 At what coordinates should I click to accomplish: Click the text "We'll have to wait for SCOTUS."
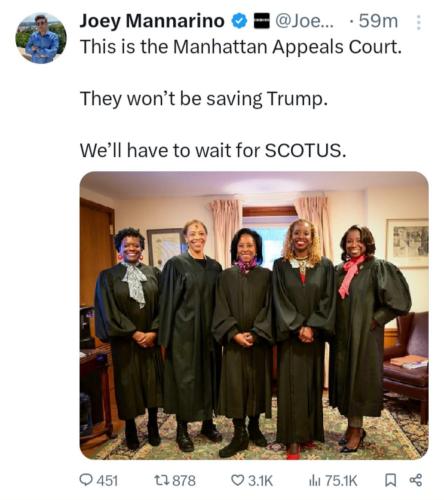pos(213,150)
